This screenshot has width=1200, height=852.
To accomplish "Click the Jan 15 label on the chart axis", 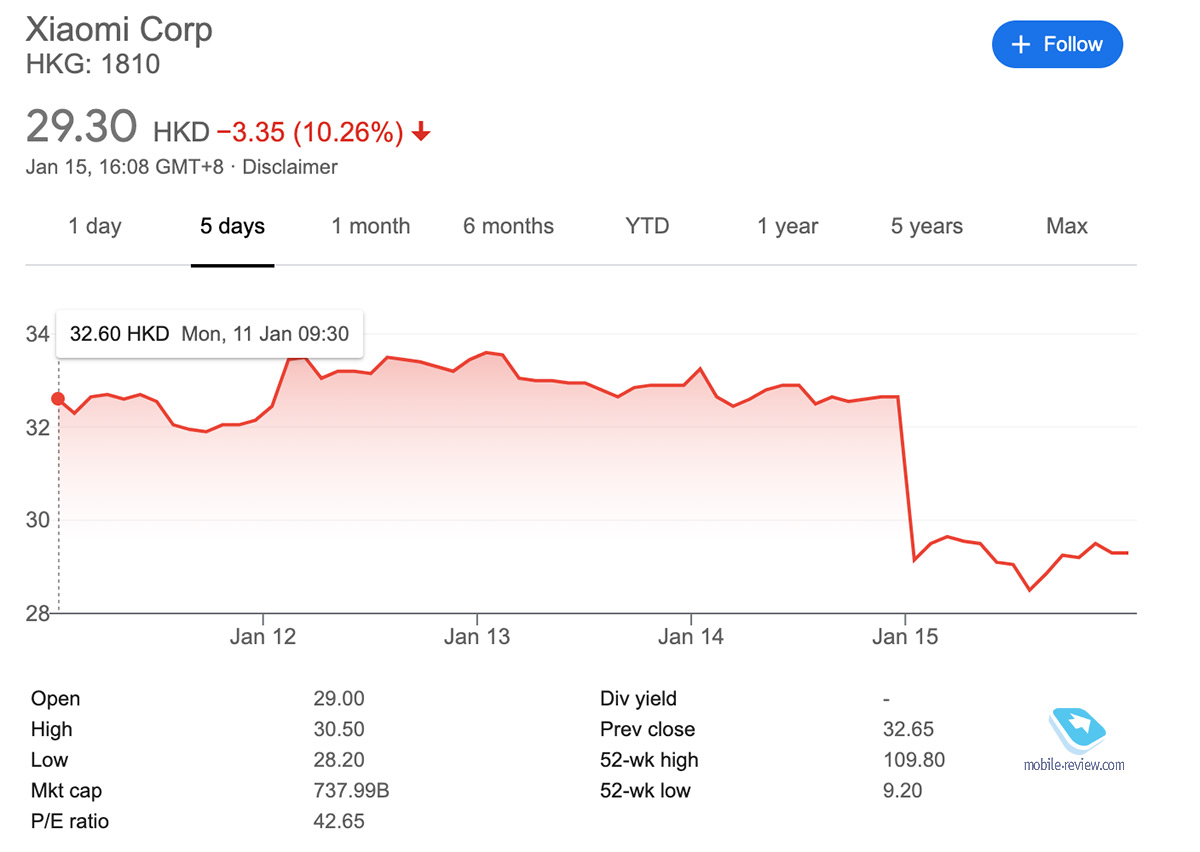I will 905,636.
